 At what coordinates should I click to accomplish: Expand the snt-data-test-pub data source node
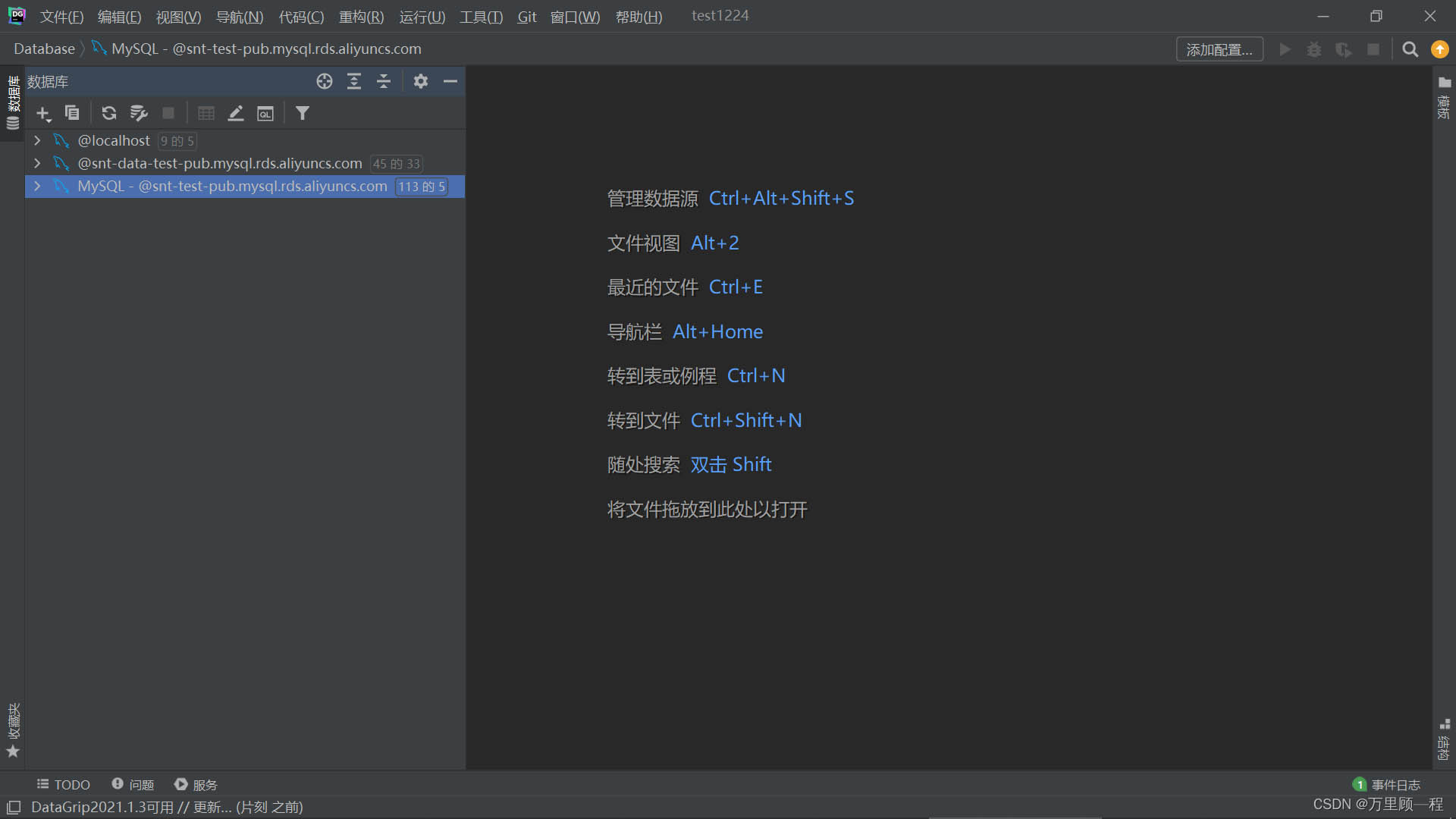pos(37,163)
